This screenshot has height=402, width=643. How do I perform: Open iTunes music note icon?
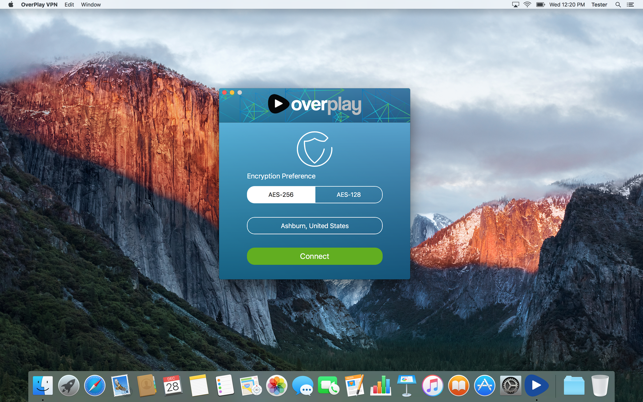tap(433, 386)
